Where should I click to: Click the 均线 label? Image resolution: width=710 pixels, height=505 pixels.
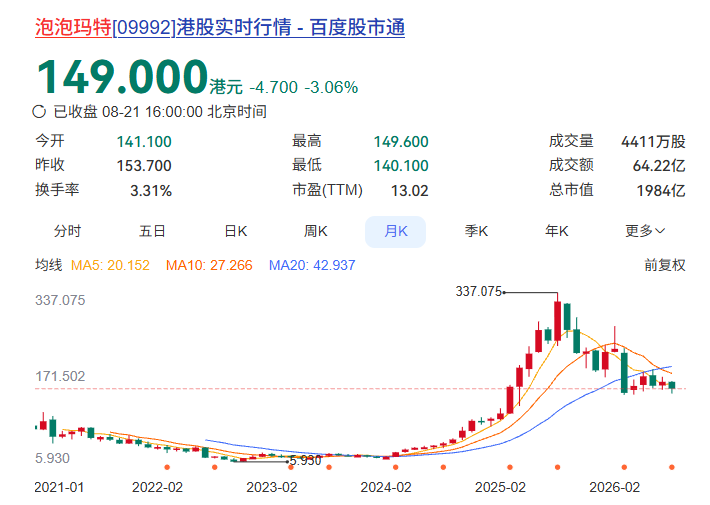(48, 265)
